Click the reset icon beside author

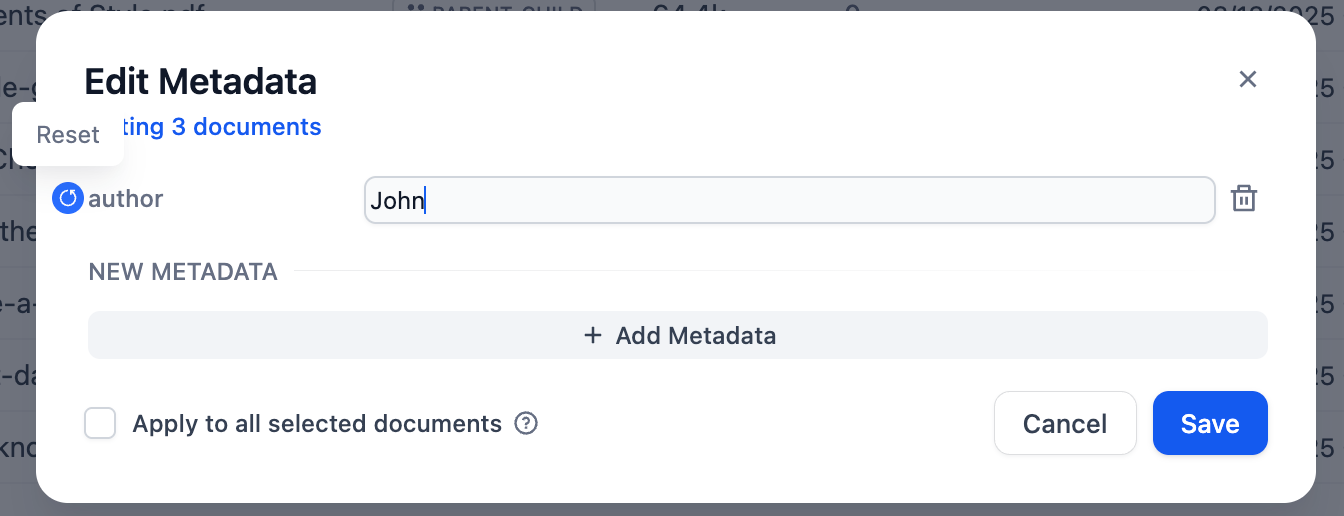68,199
